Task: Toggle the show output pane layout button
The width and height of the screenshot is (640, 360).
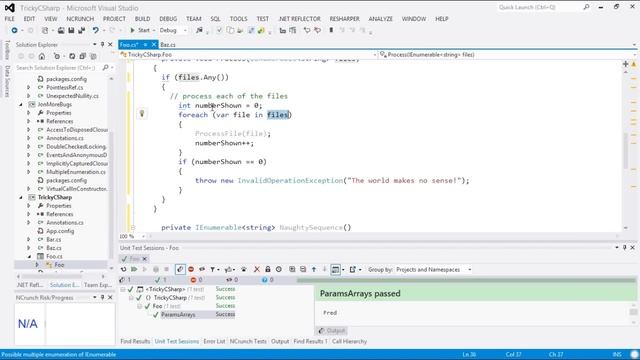Action: [x=335, y=269]
